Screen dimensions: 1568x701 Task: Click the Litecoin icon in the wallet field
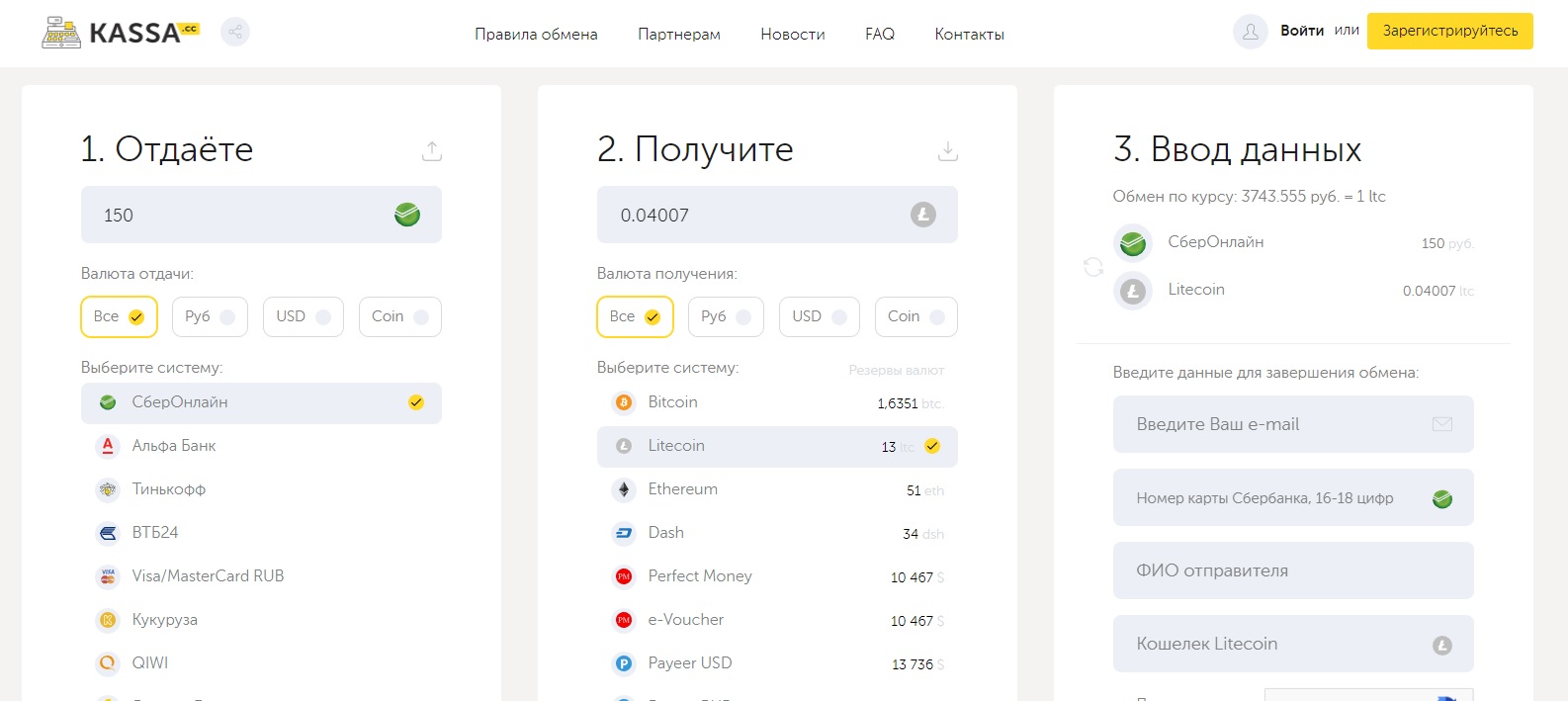click(1442, 646)
